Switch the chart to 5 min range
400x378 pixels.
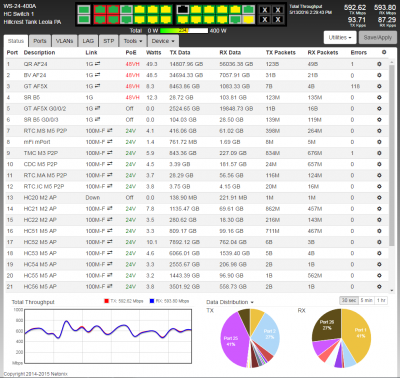point(366,300)
